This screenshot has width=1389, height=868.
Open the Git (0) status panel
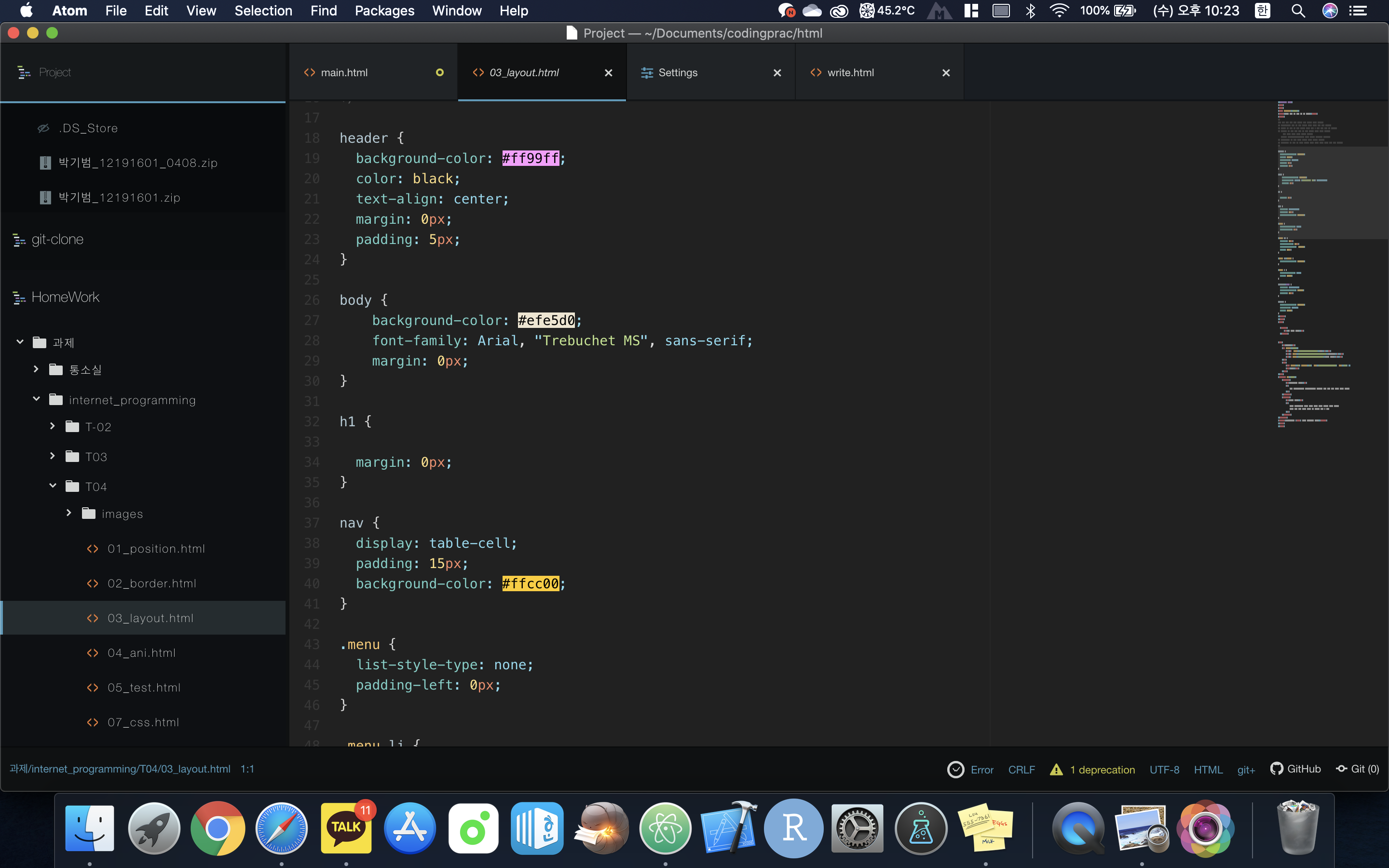click(1358, 769)
